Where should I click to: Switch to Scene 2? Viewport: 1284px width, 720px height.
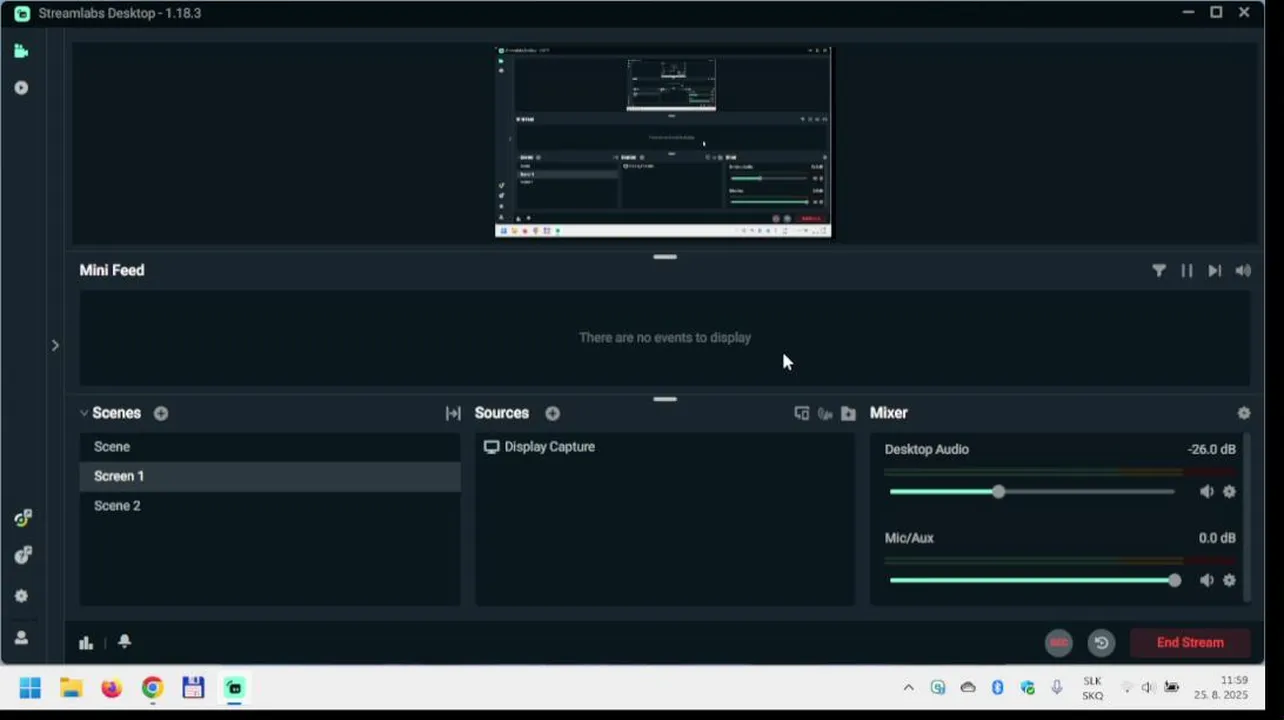(x=270, y=506)
